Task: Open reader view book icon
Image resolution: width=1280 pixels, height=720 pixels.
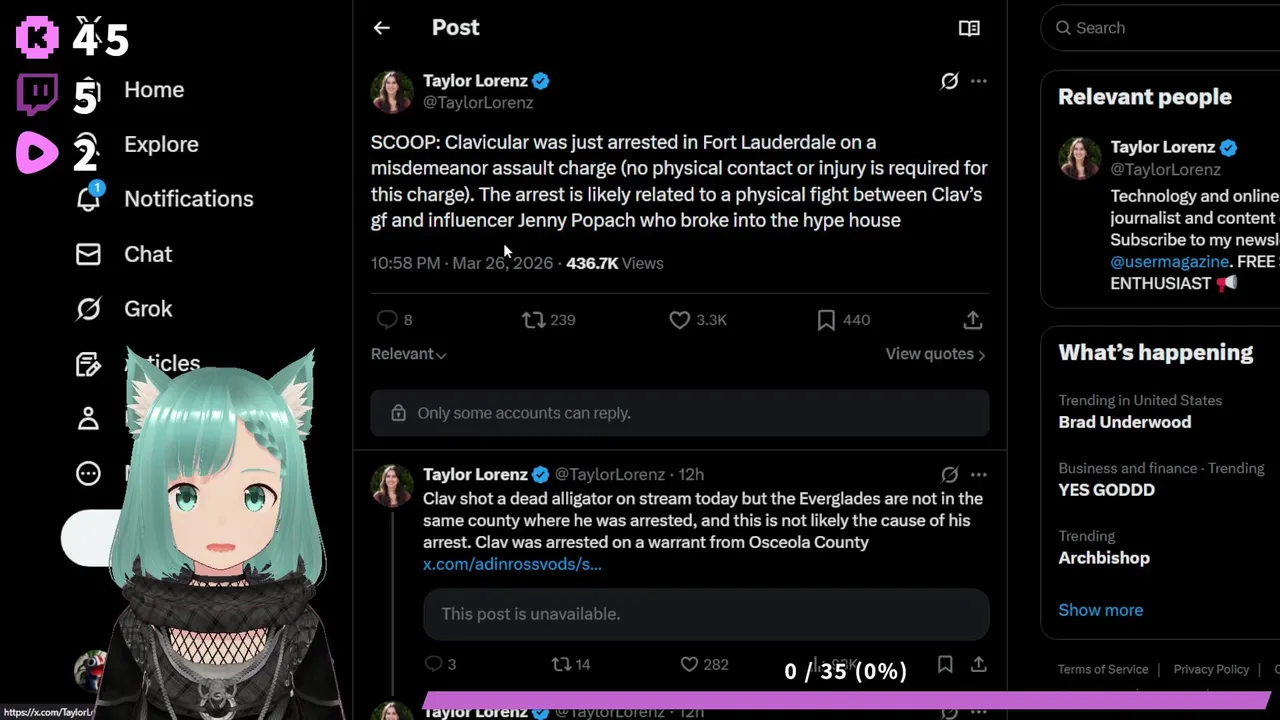Action: (x=969, y=28)
